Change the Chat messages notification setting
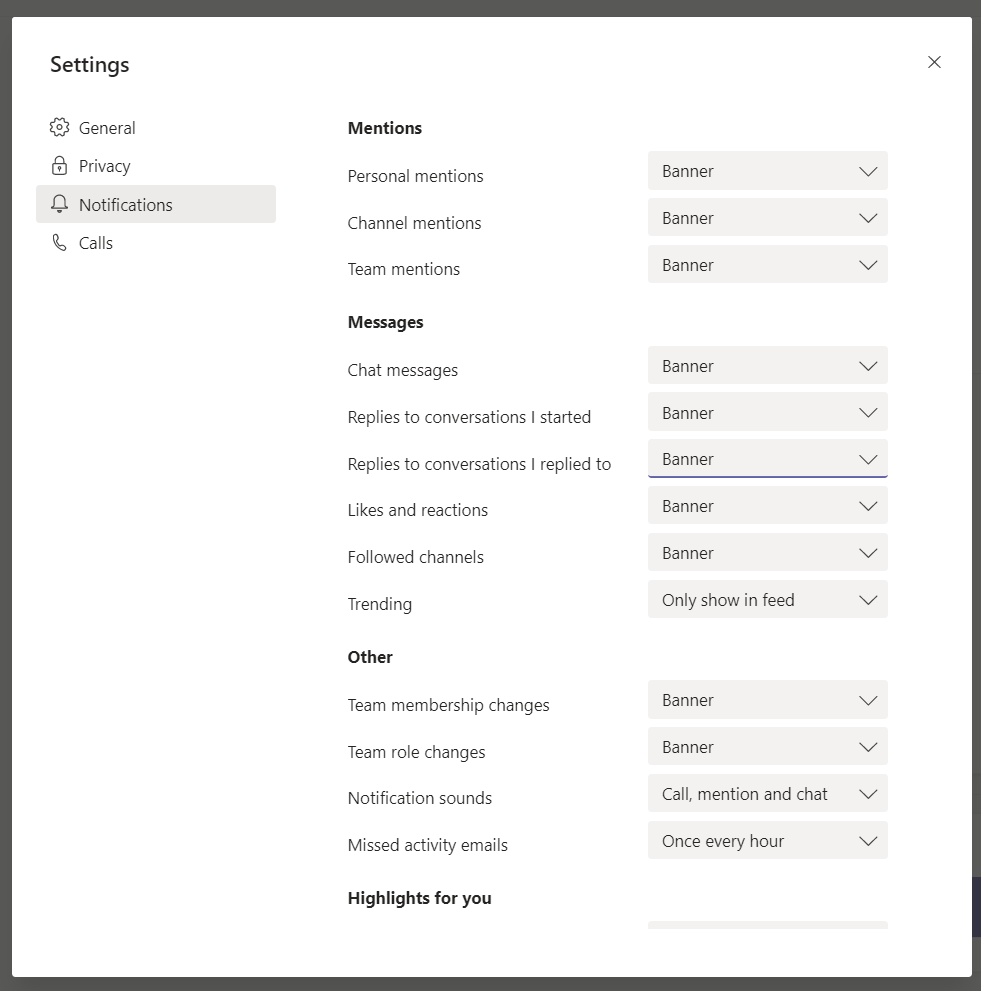The width and height of the screenshot is (981, 991). click(767, 366)
